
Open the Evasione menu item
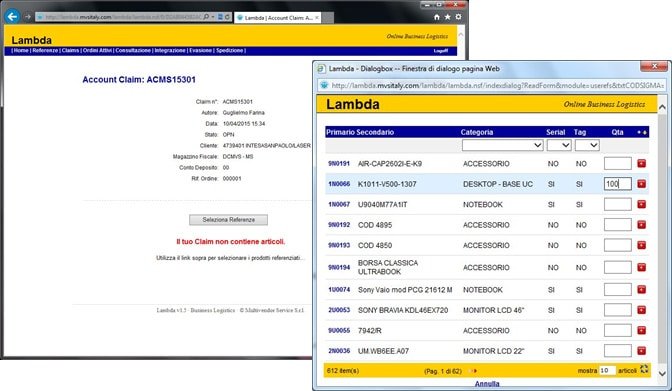[201, 51]
